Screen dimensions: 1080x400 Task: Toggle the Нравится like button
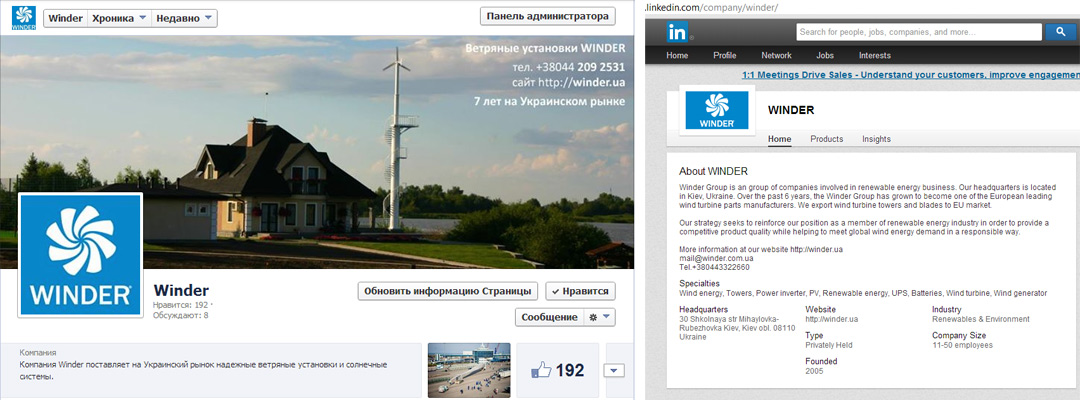coord(581,291)
